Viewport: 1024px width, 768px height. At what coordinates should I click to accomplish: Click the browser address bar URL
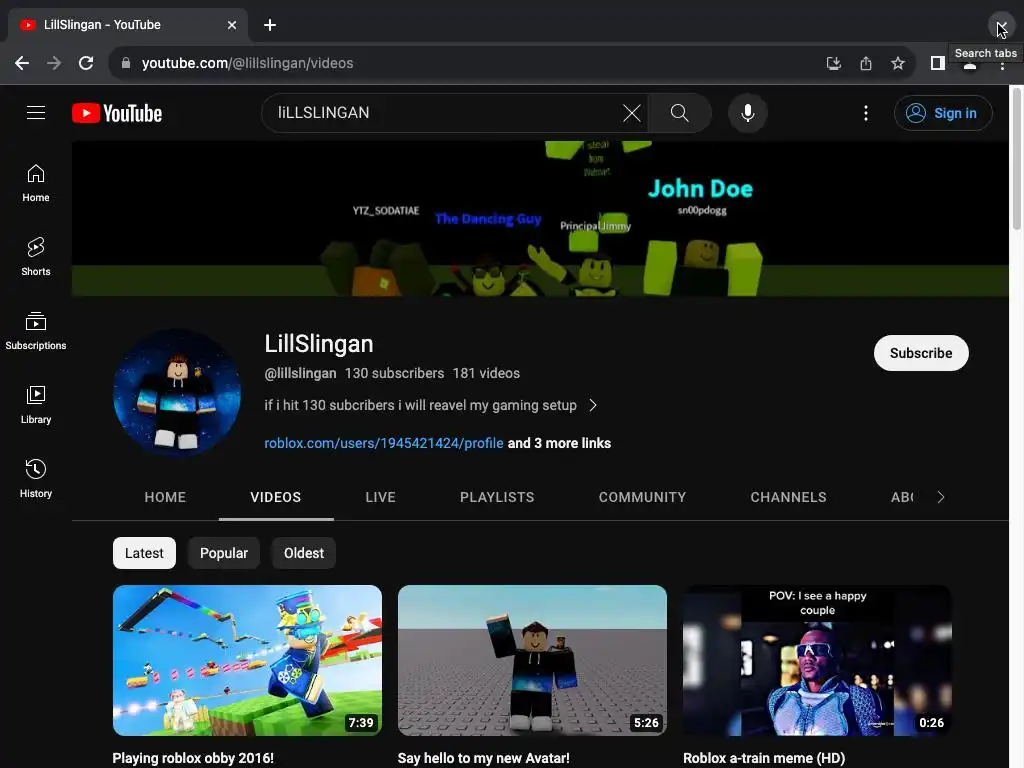(x=248, y=63)
